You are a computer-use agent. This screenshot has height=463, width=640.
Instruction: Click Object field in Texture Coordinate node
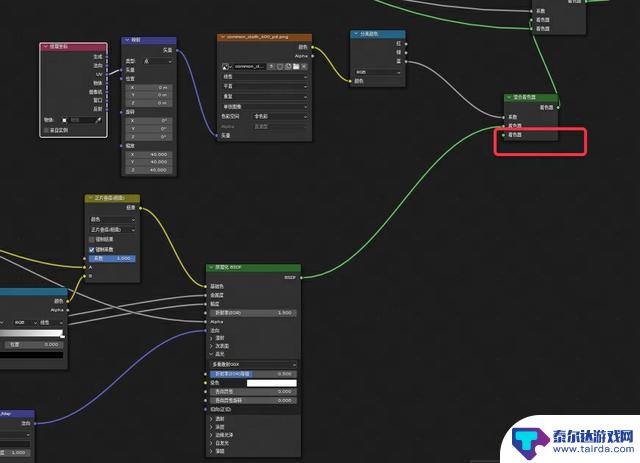(x=82, y=120)
